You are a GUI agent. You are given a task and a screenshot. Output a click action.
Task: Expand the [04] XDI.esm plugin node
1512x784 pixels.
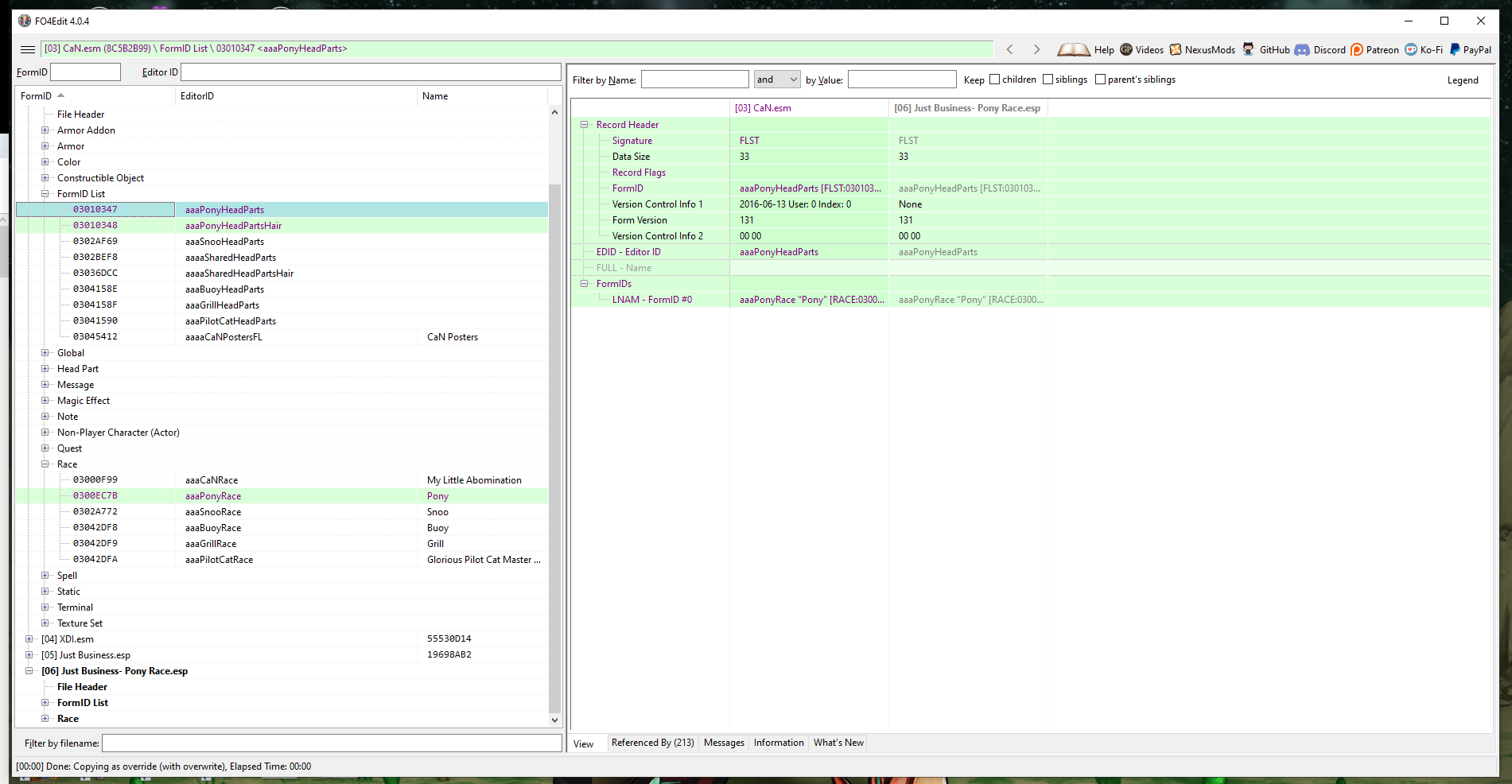[x=29, y=639]
